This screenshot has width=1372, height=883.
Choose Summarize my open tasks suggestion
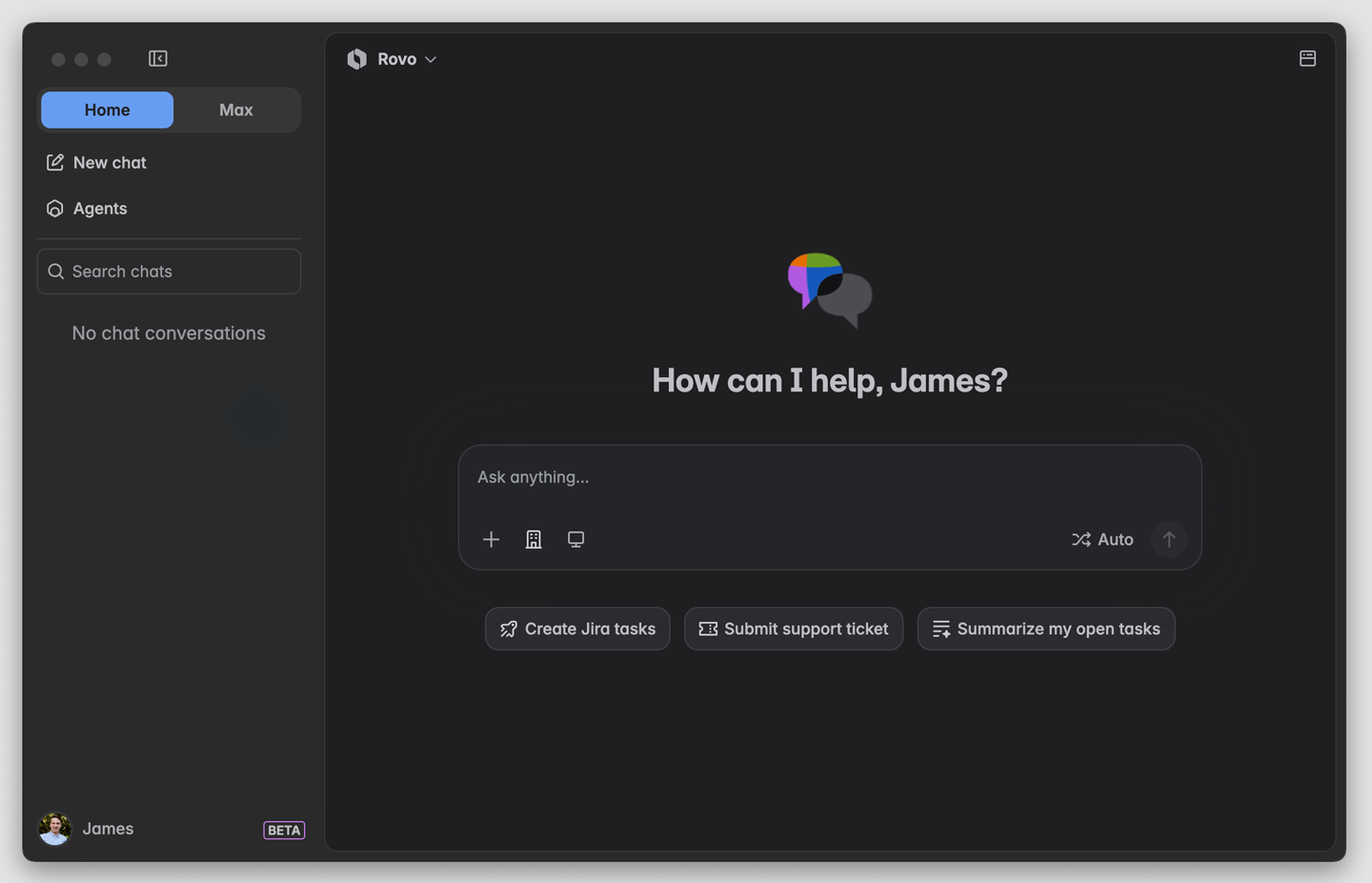[1046, 629]
